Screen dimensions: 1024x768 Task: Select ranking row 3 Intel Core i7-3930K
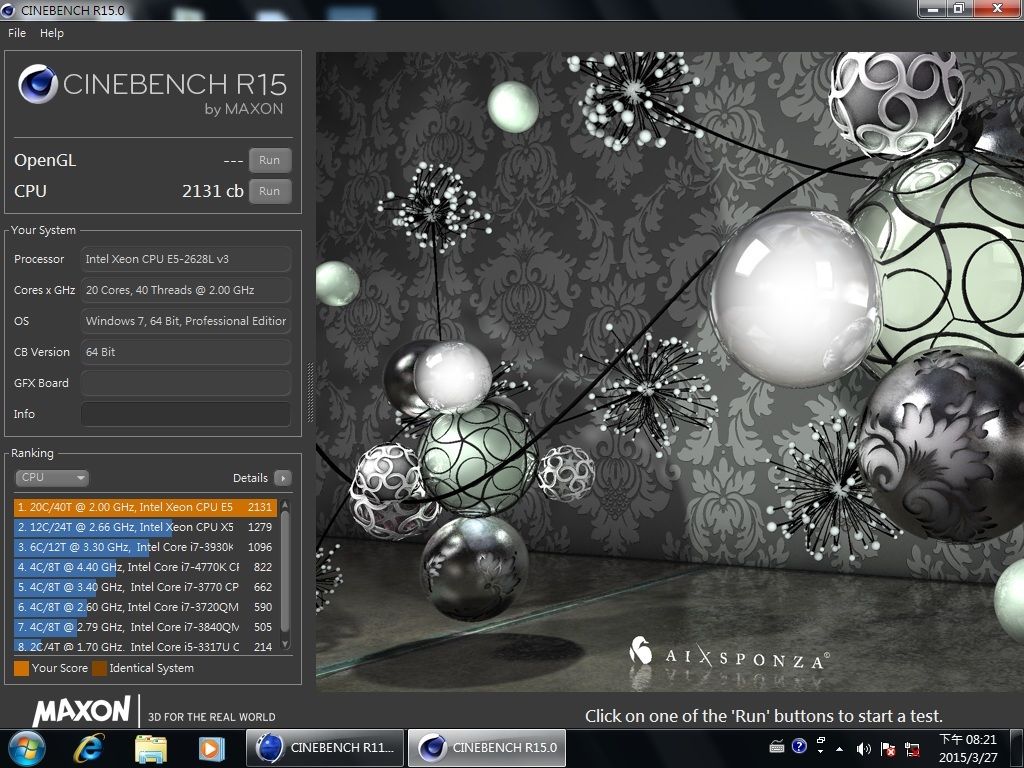point(145,547)
